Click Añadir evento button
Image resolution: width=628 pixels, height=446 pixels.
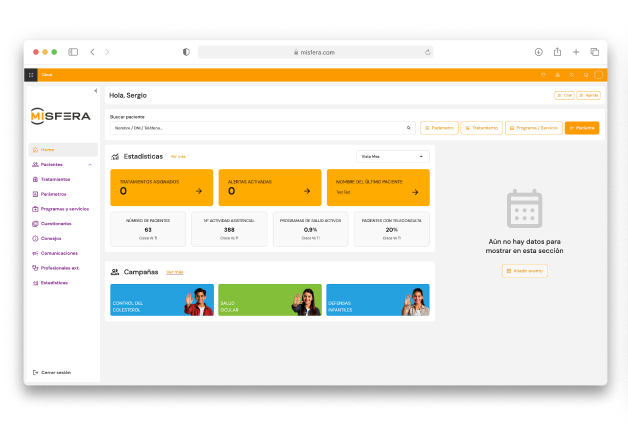click(524, 271)
